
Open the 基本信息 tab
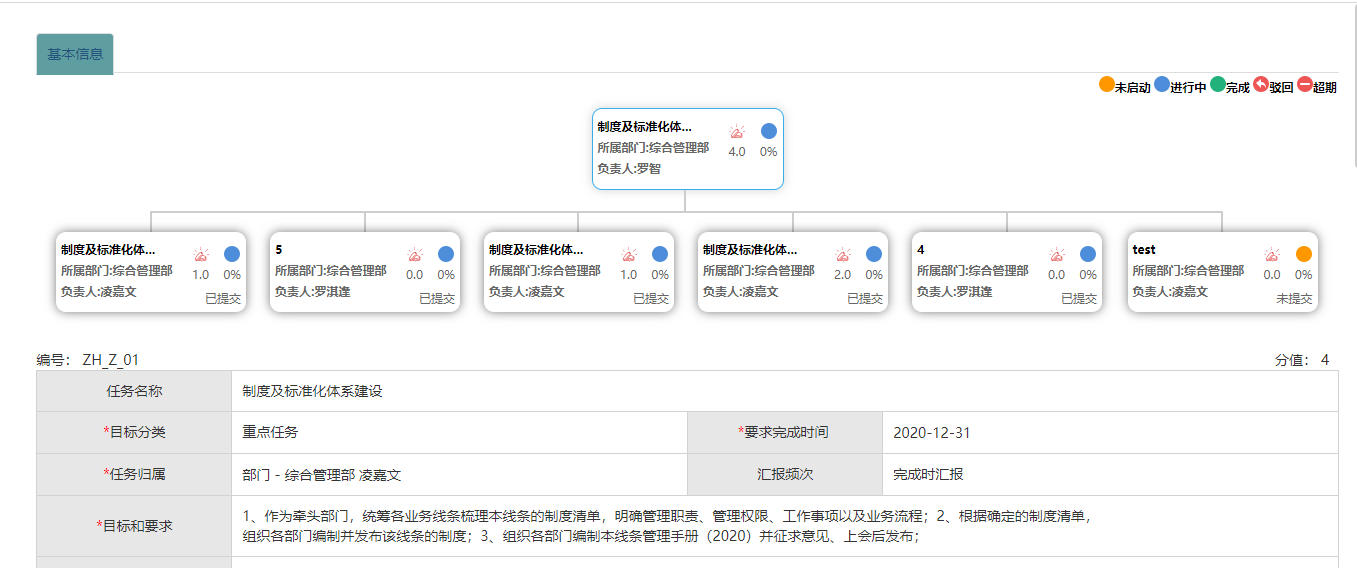75,54
